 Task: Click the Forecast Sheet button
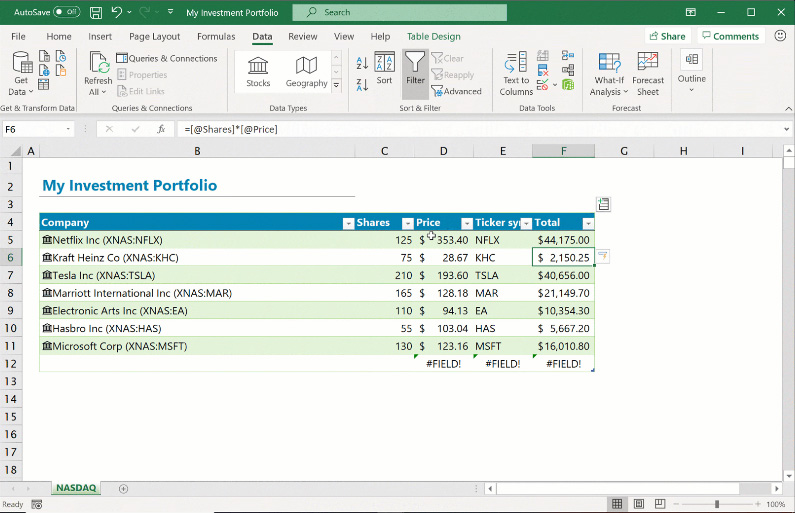[x=647, y=74]
